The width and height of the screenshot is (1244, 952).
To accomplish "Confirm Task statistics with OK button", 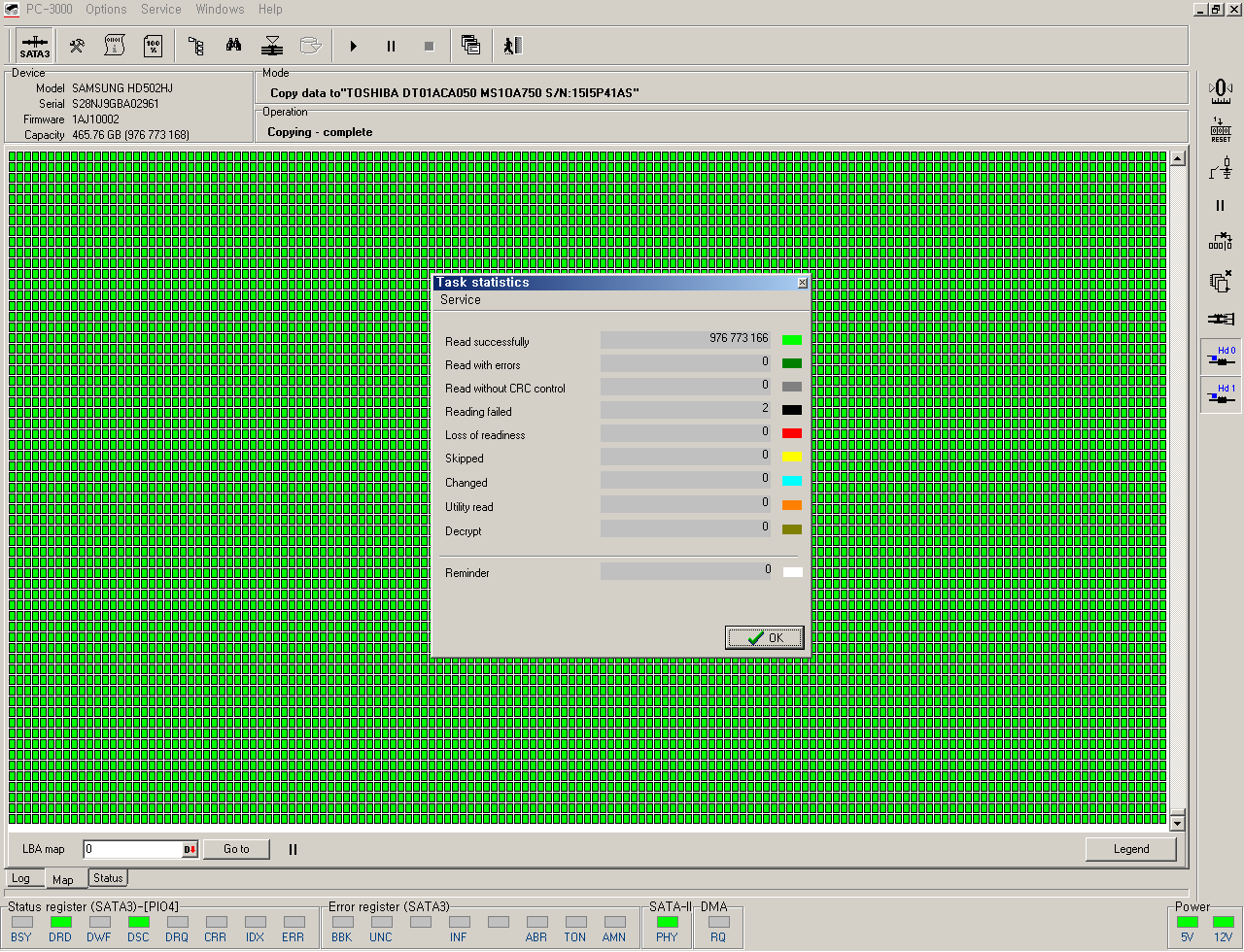I will [x=765, y=637].
